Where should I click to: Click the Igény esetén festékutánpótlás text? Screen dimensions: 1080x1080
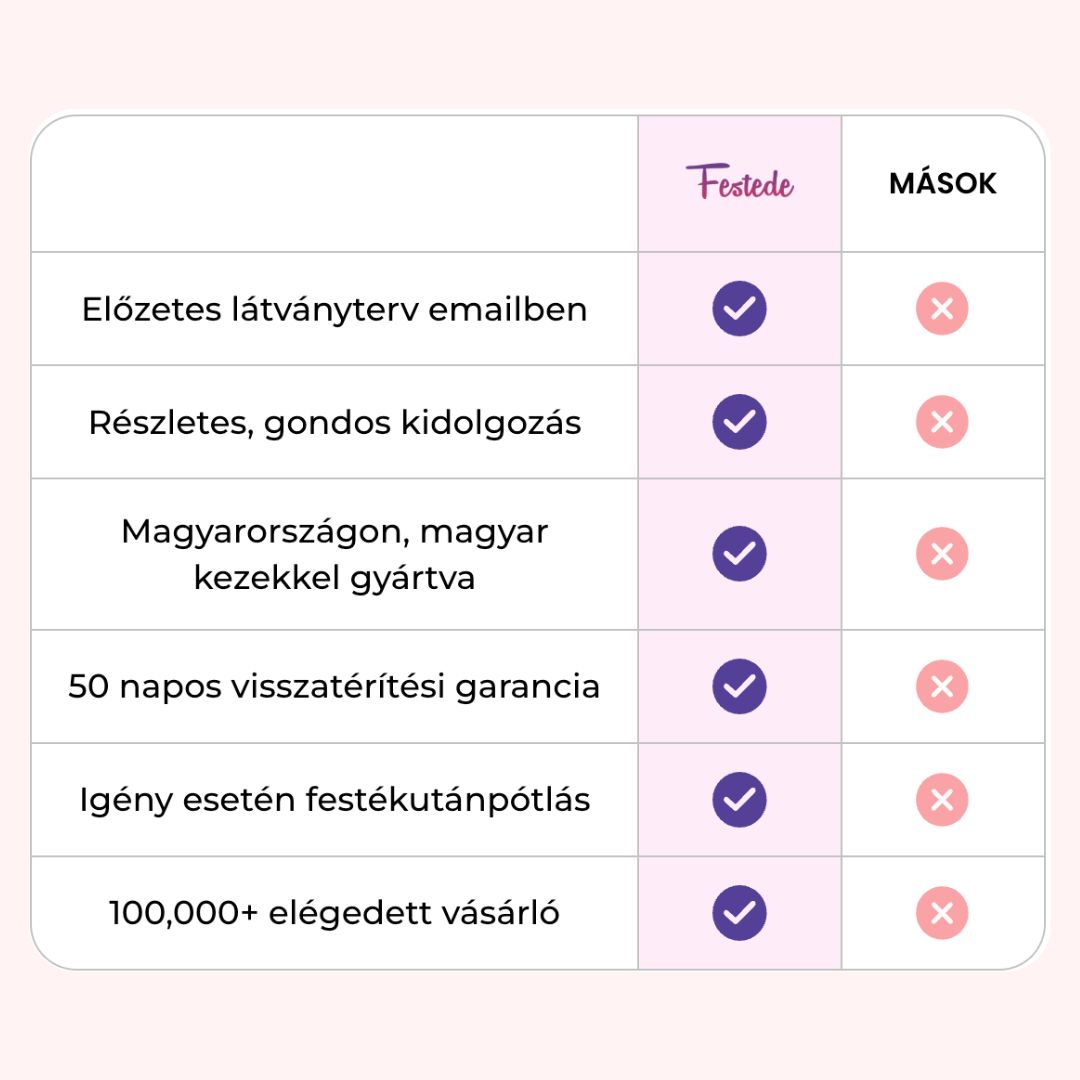[334, 800]
